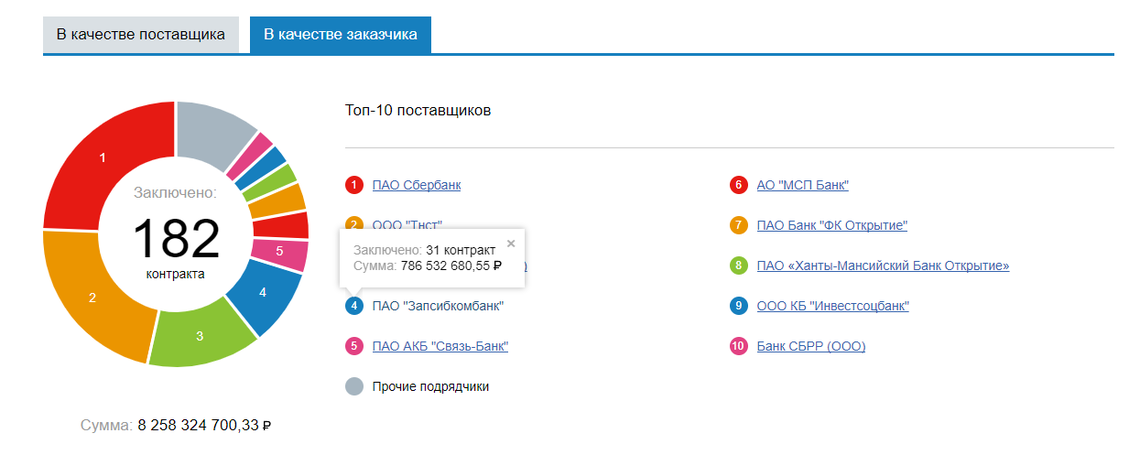The height and width of the screenshot is (455, 1140).
Task: Click the 182 contracts total in chart center
Action: [175, 238]
